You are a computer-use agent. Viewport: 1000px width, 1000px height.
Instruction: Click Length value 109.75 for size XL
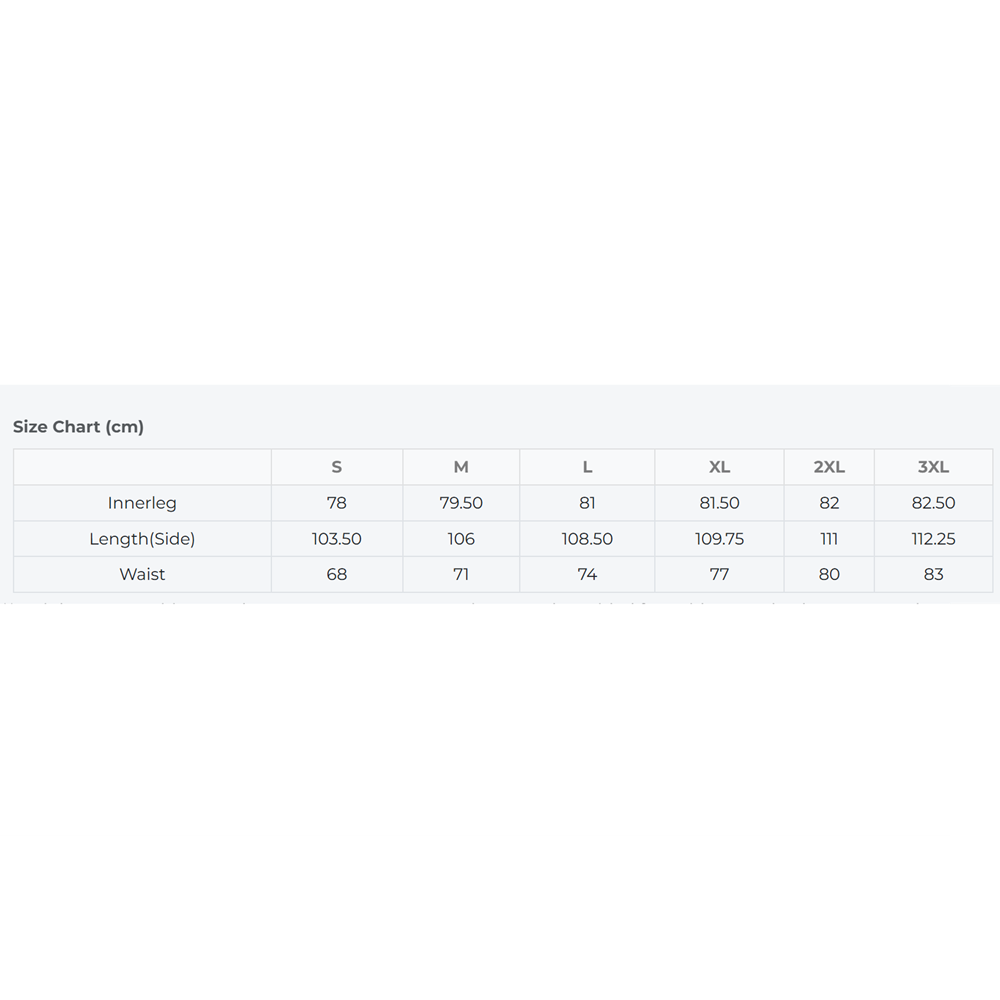719,539
